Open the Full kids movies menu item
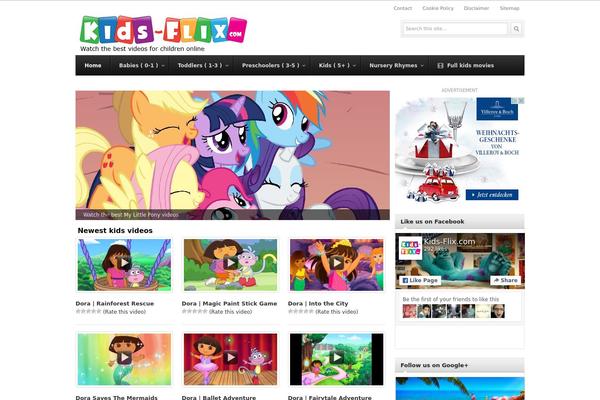Screen dimensions: 600x400 [465, 65]
